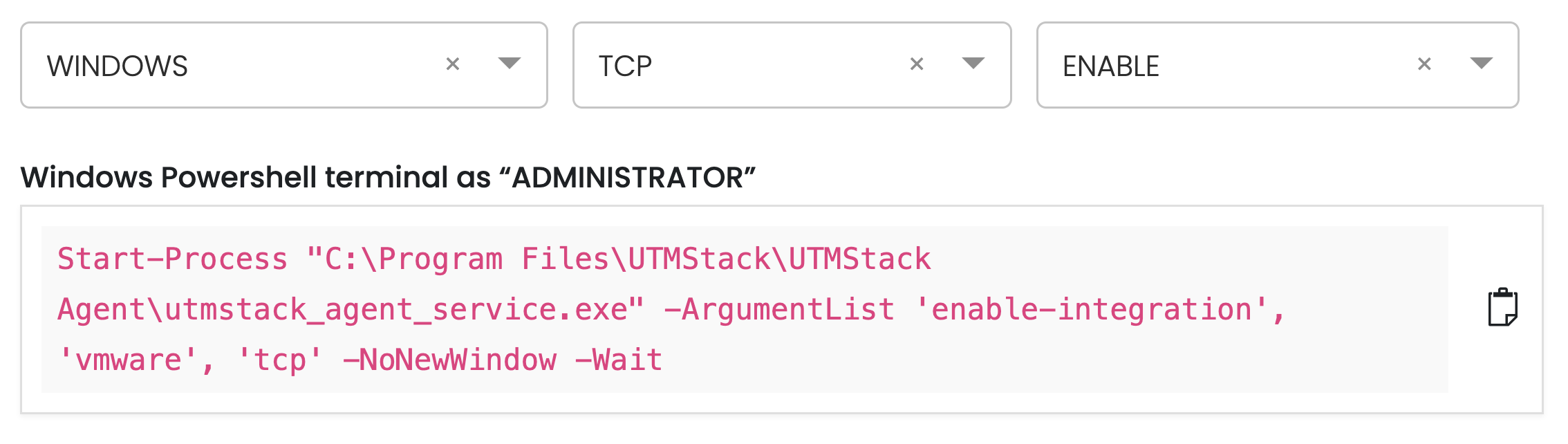Click empty area inside the WINDOWS select box
Viewport: 1568px width, 444px height.
click(311, 65)
